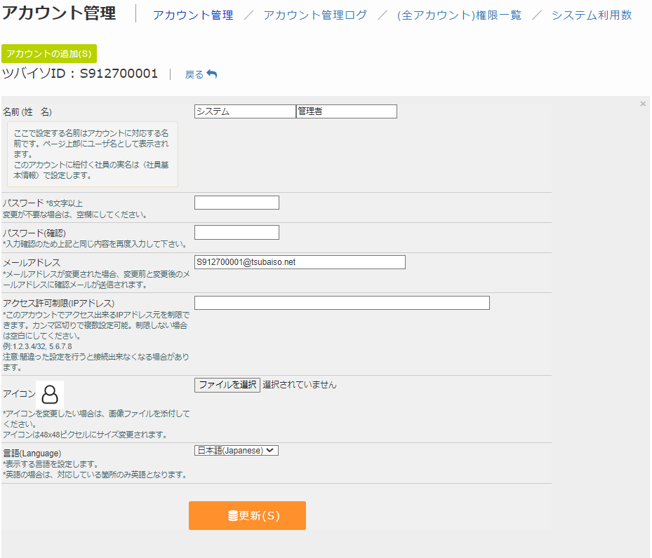This screenshot has height=558, width=652.
Task: Open the 言語(Language) dropdown
Action: (x=236, y=450)
